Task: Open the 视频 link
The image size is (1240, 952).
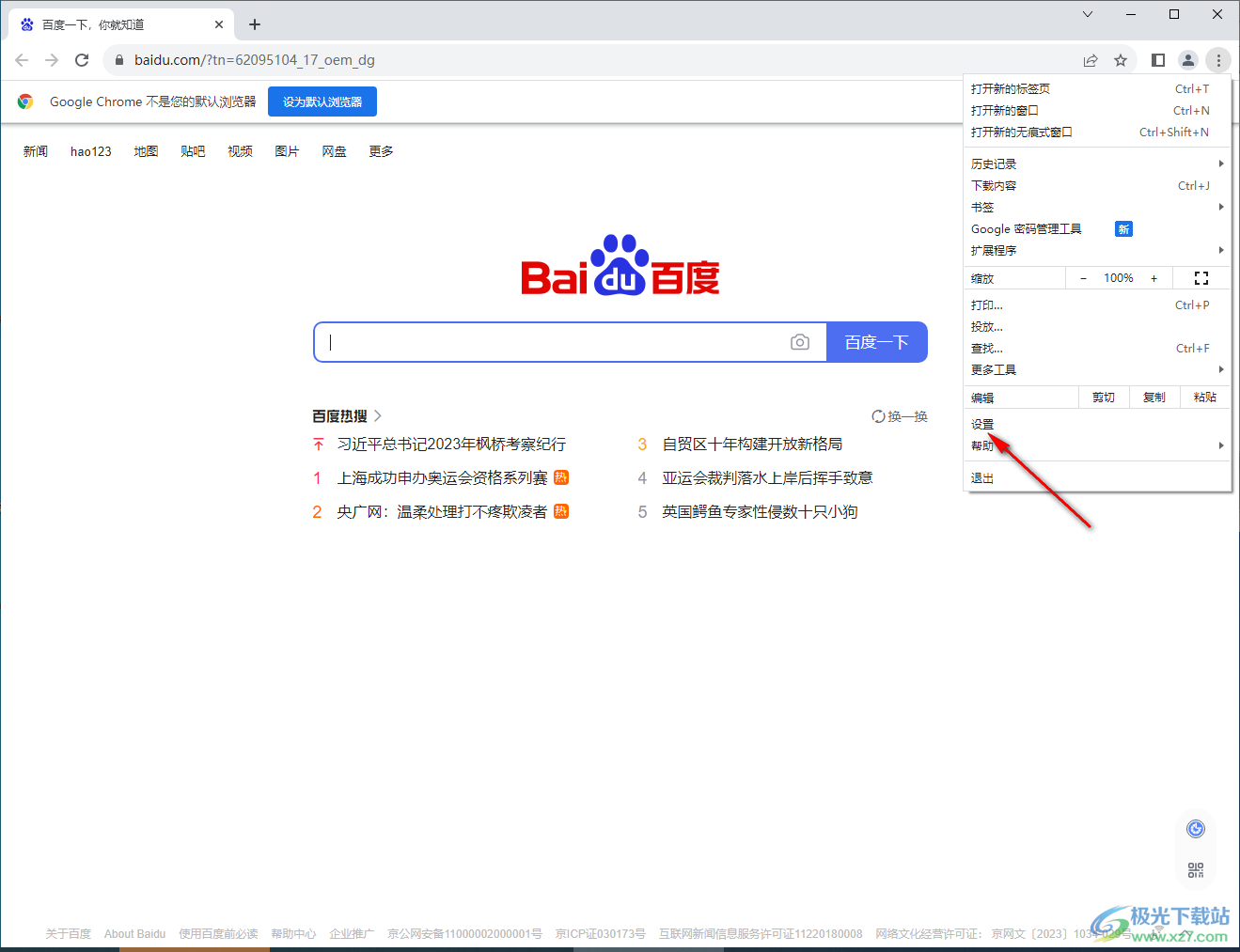Action: tap(240, 151)
